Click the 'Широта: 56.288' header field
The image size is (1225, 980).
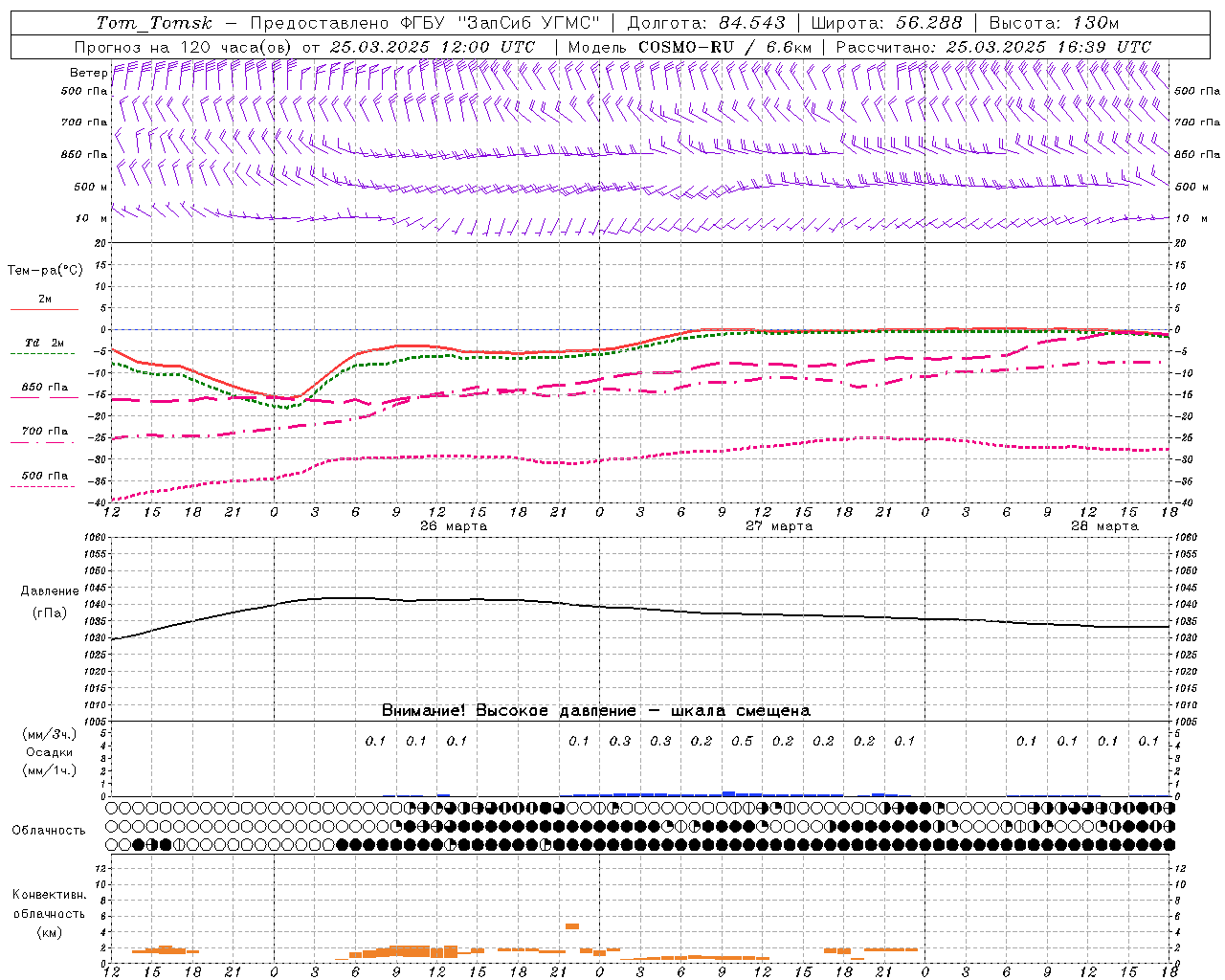point(886,23)
